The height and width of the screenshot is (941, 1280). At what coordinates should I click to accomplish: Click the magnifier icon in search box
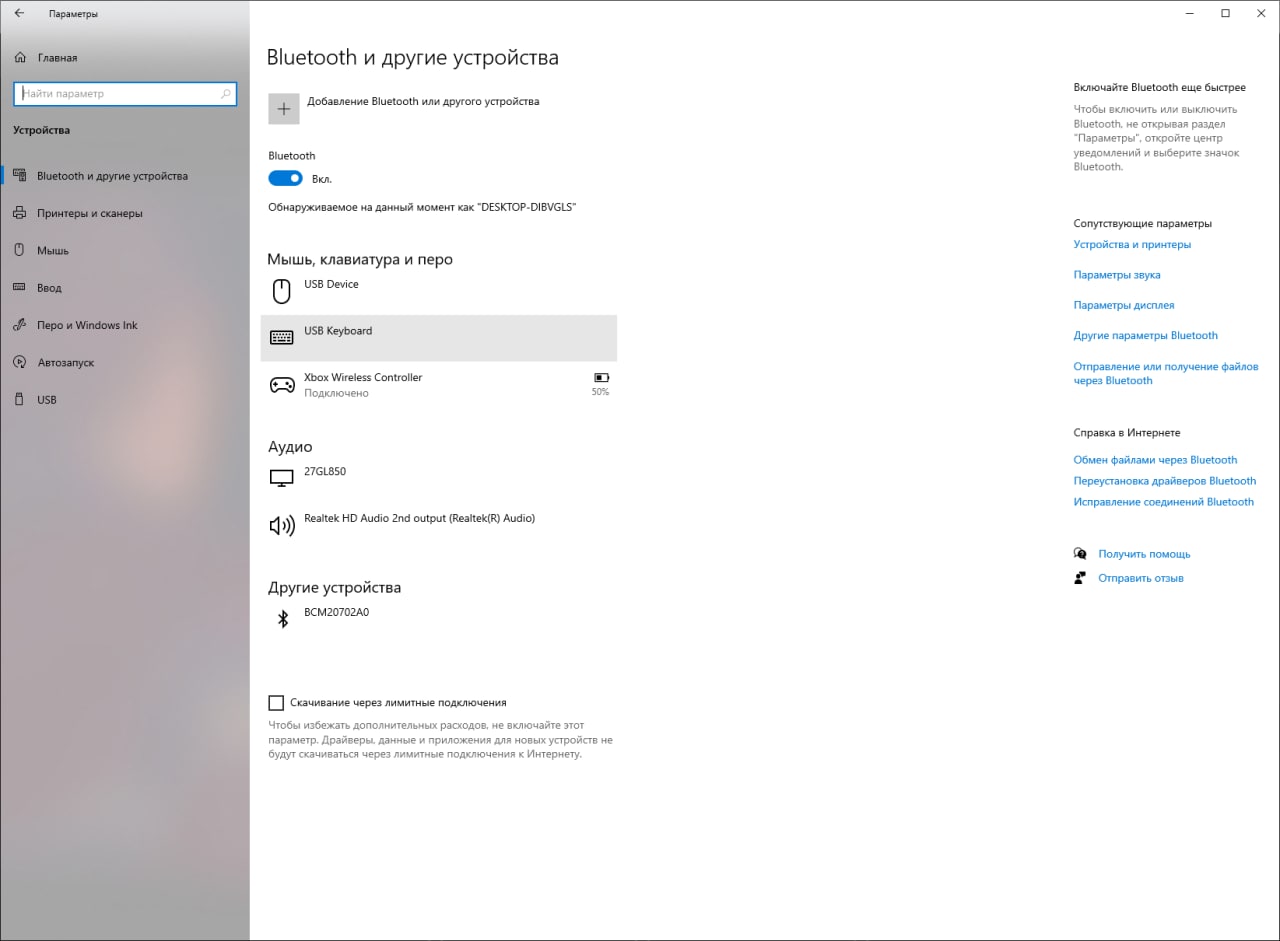pos(226,93)
